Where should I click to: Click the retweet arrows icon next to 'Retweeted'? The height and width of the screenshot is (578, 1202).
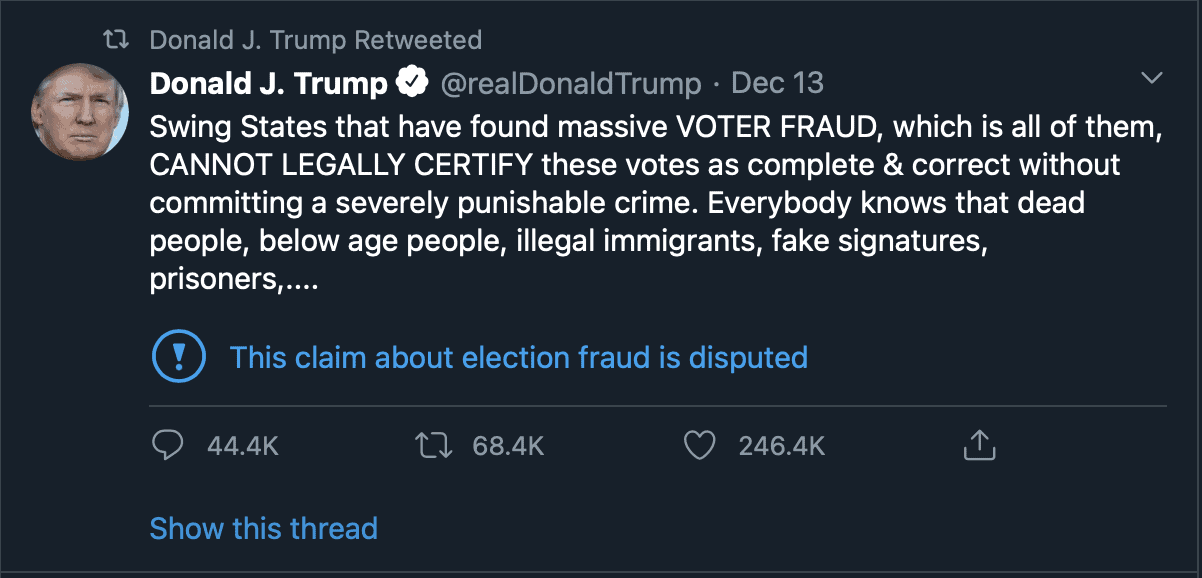(116, 39)
